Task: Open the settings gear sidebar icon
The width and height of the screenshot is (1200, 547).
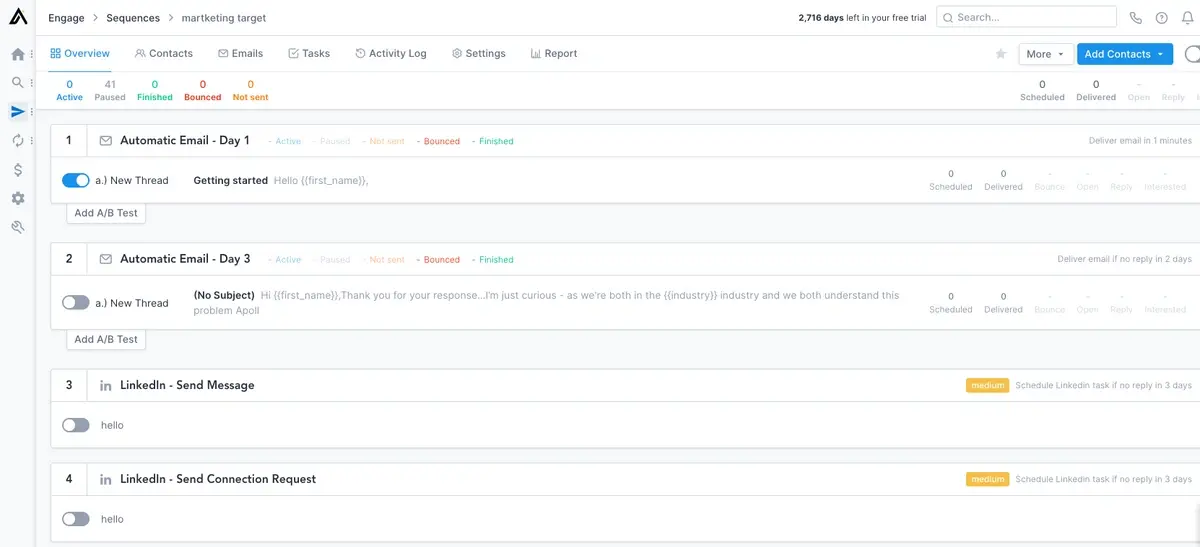Action: click(x=18, y=199)
